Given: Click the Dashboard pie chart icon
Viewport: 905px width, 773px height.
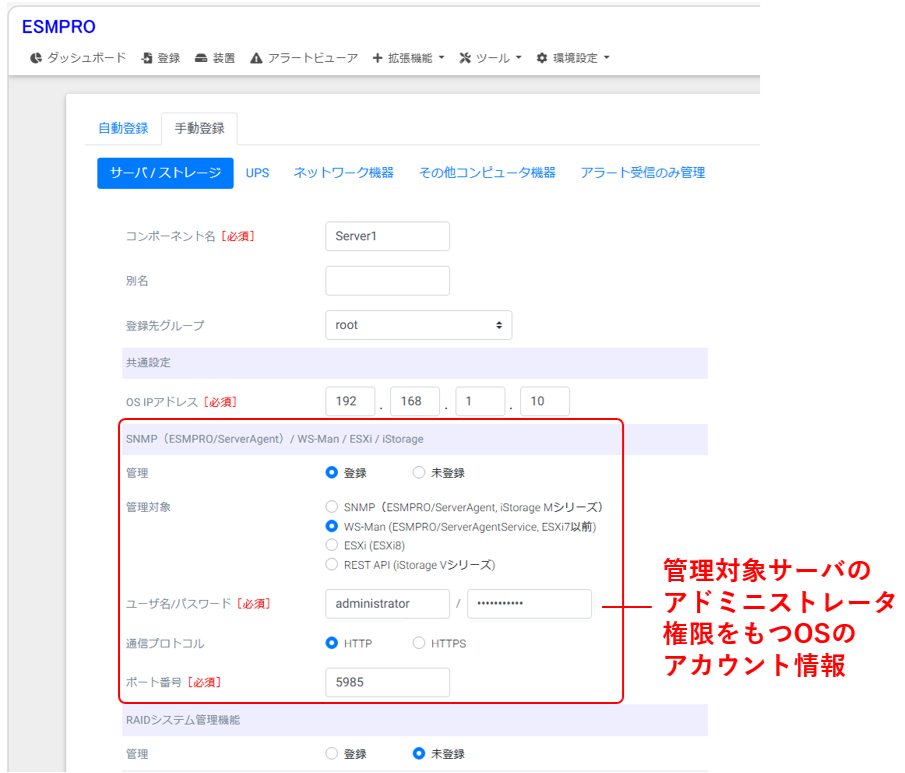Looking at the screenshot, I should point(36,58).
